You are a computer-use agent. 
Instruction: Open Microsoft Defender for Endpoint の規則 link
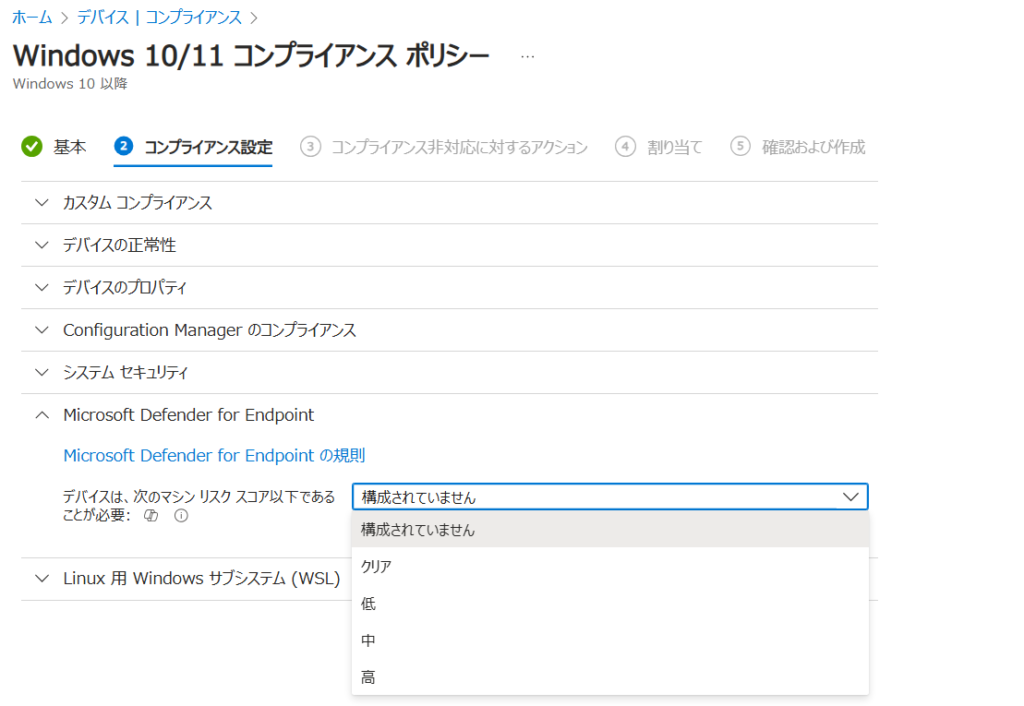click(x=214, y=455)
